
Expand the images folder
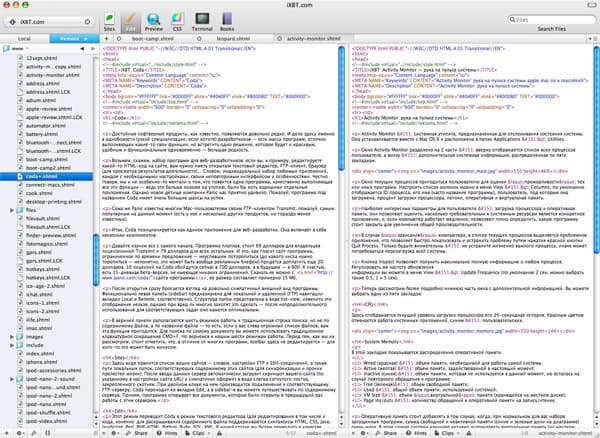point(12,338)
